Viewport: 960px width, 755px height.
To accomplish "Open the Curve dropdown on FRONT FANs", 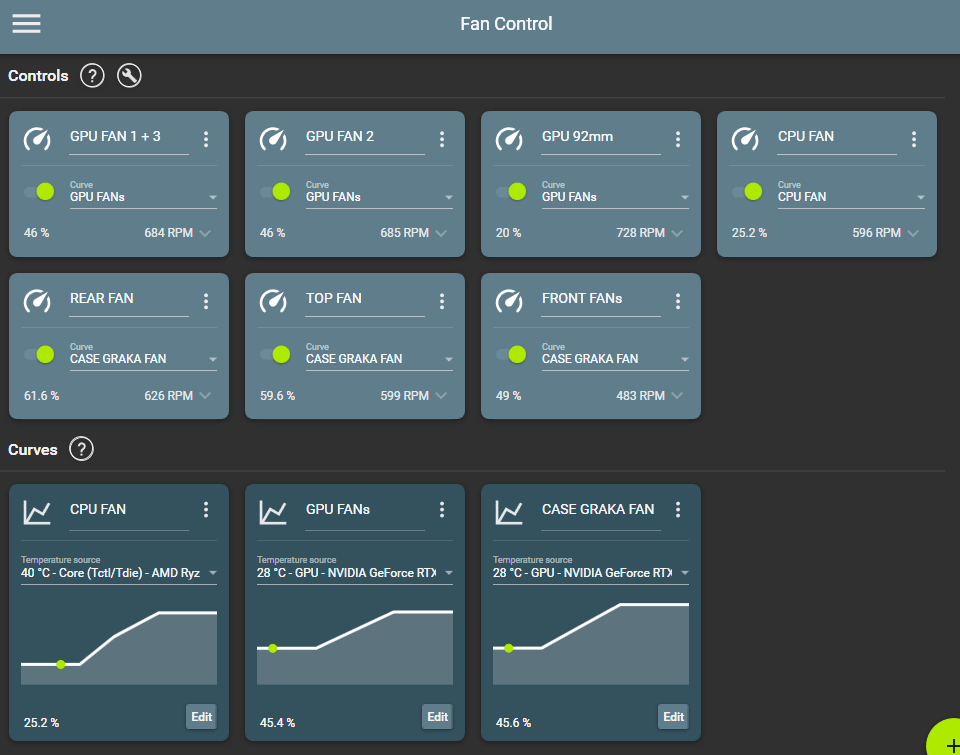I will (x=615, y=356).
